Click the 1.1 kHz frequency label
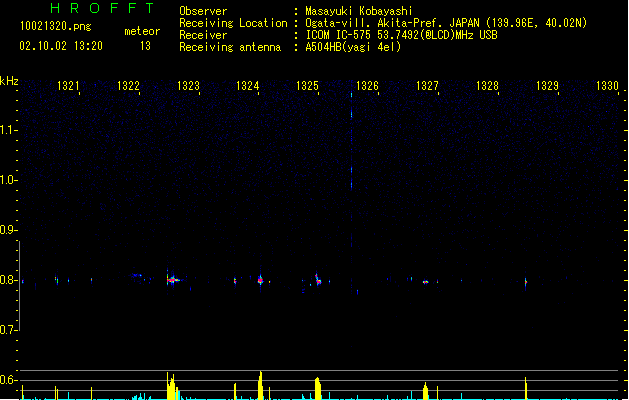This screenshot has width=629, height=400. (7, 130)
